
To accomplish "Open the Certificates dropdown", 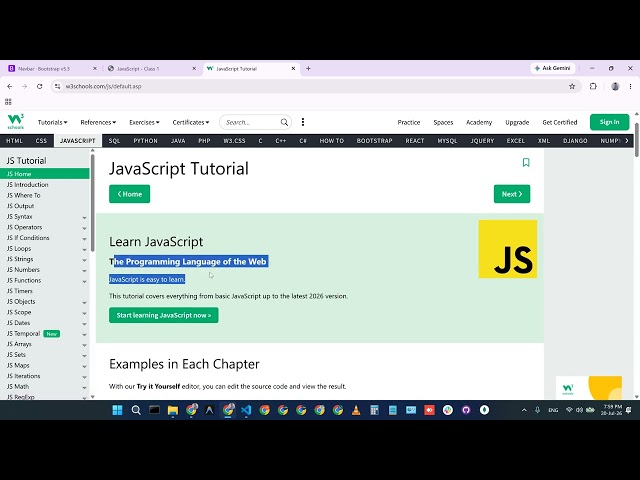I will (x=191, y=122).
